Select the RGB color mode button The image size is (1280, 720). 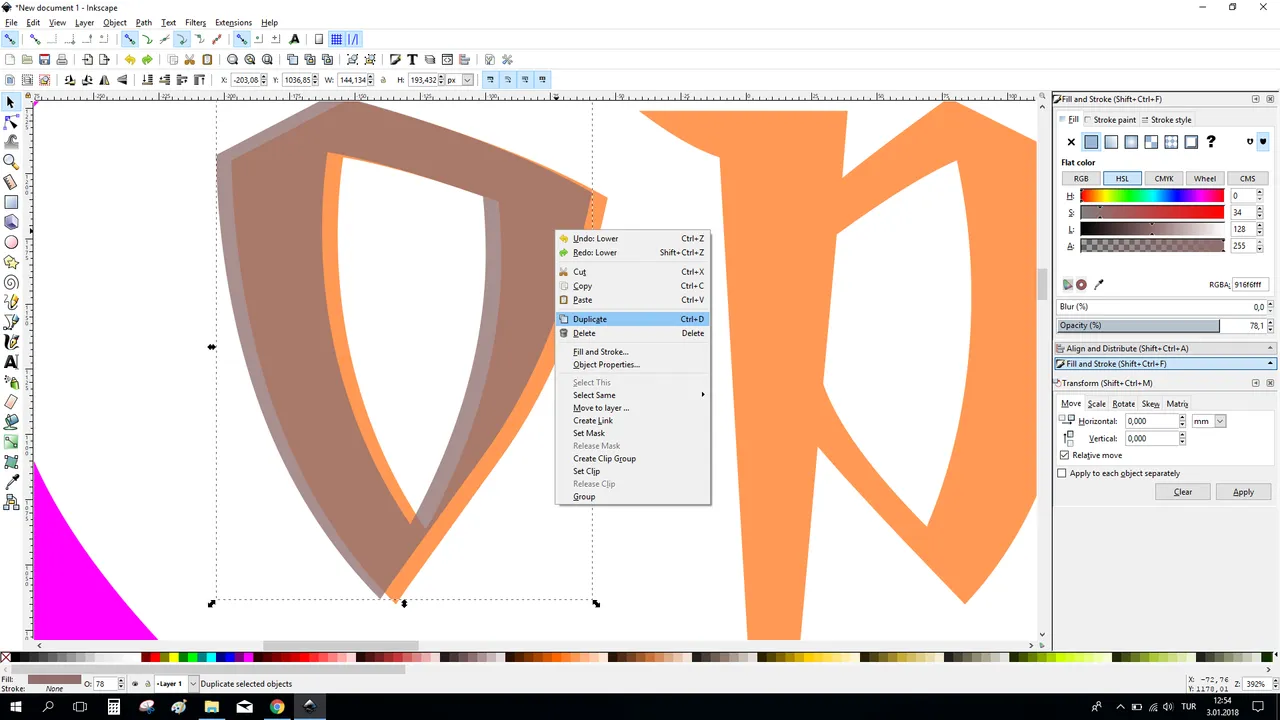point(1081,179)
